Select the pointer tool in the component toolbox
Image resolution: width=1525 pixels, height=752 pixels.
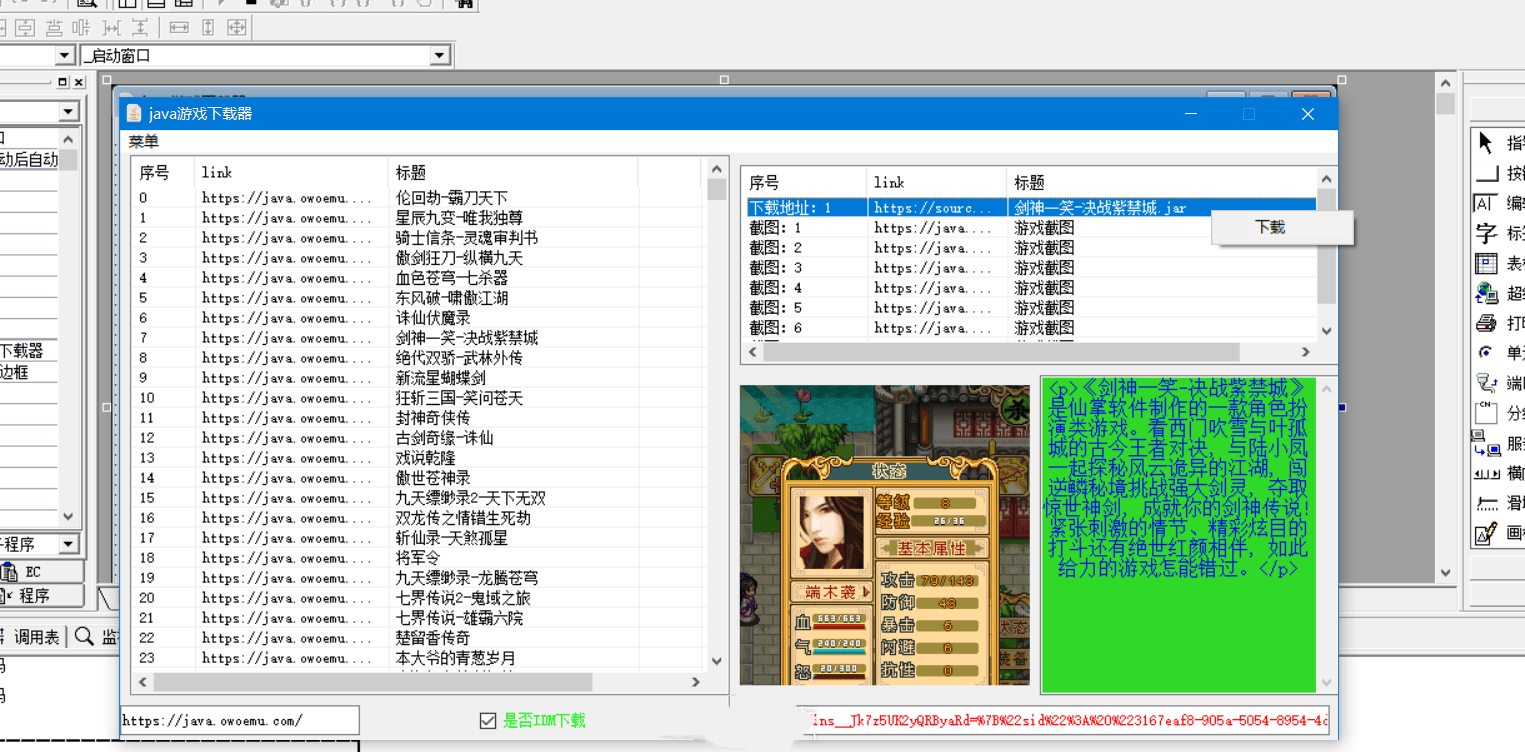pos(1485,143)
